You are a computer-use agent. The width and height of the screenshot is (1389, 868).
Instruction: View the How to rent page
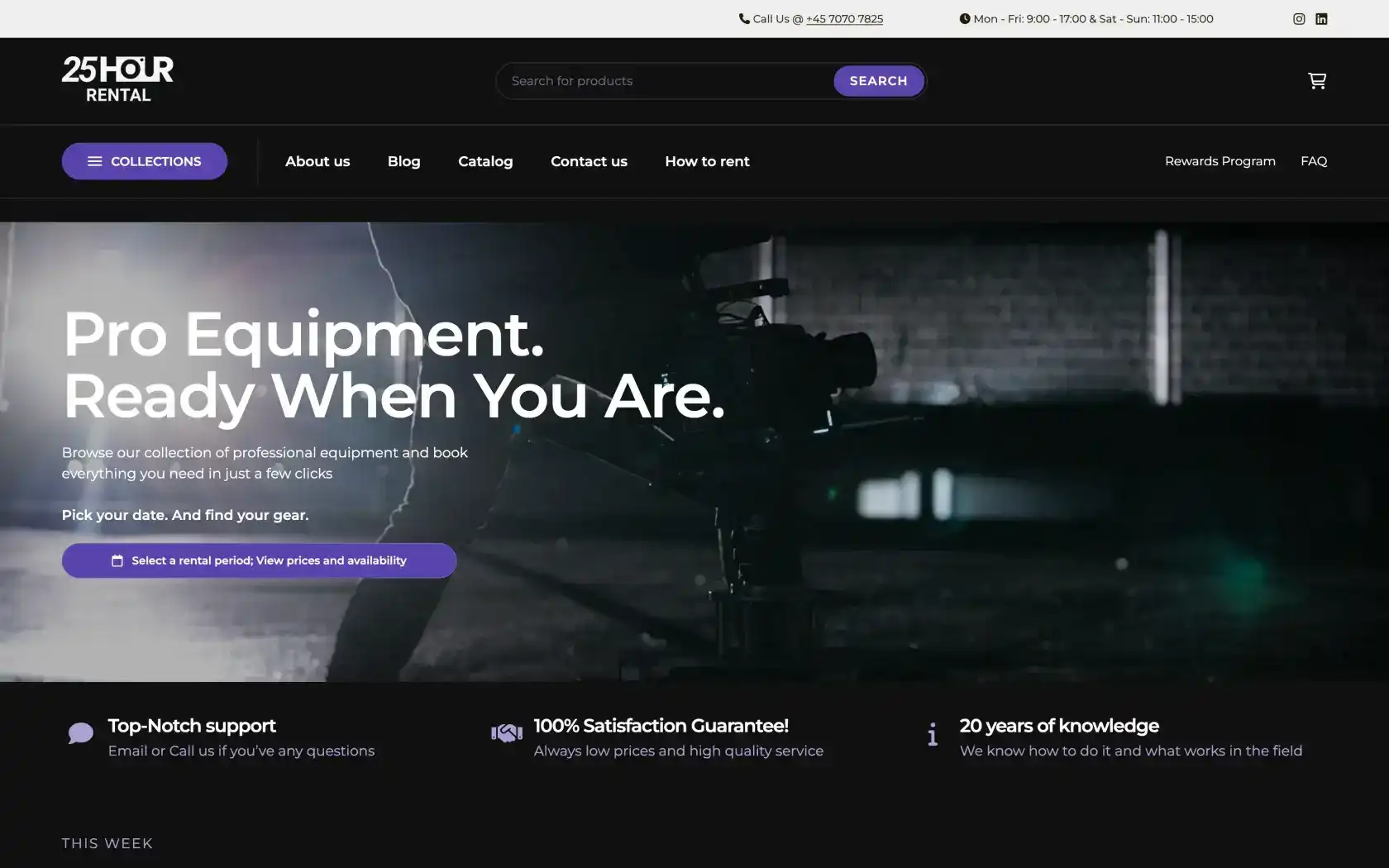tap(707, 161)
